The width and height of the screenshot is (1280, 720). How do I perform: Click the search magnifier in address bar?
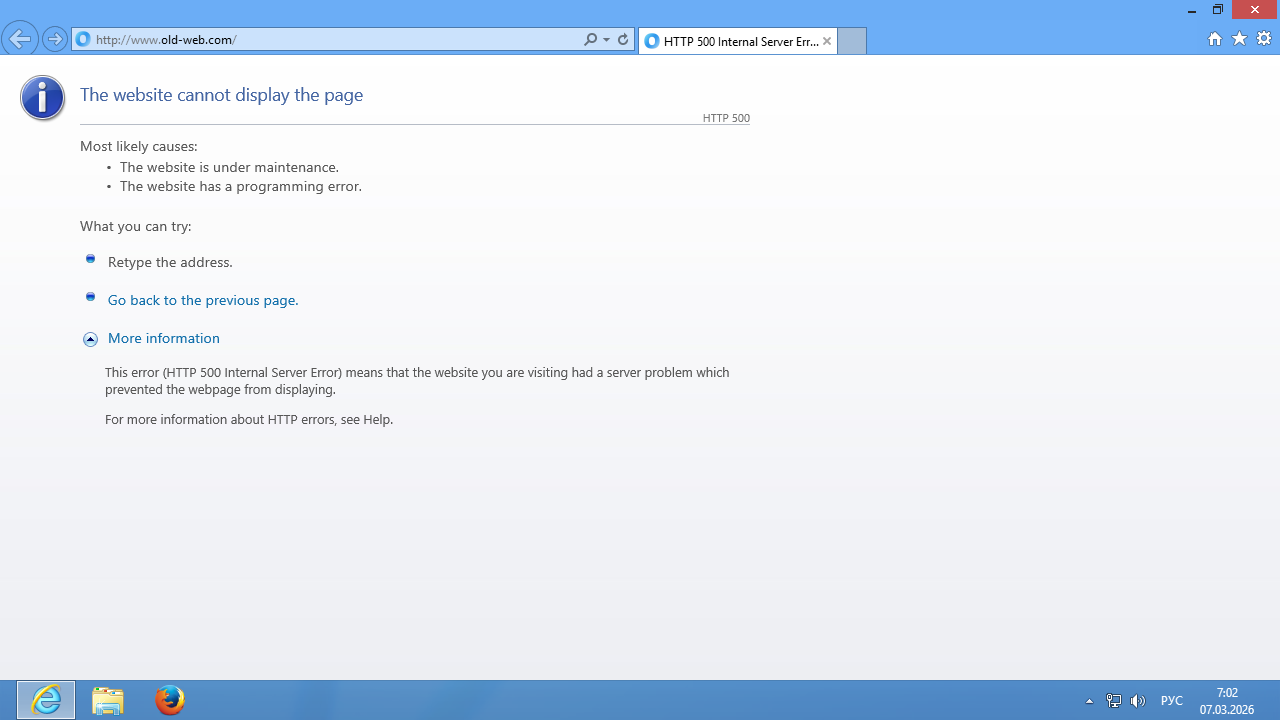(590, 40)
